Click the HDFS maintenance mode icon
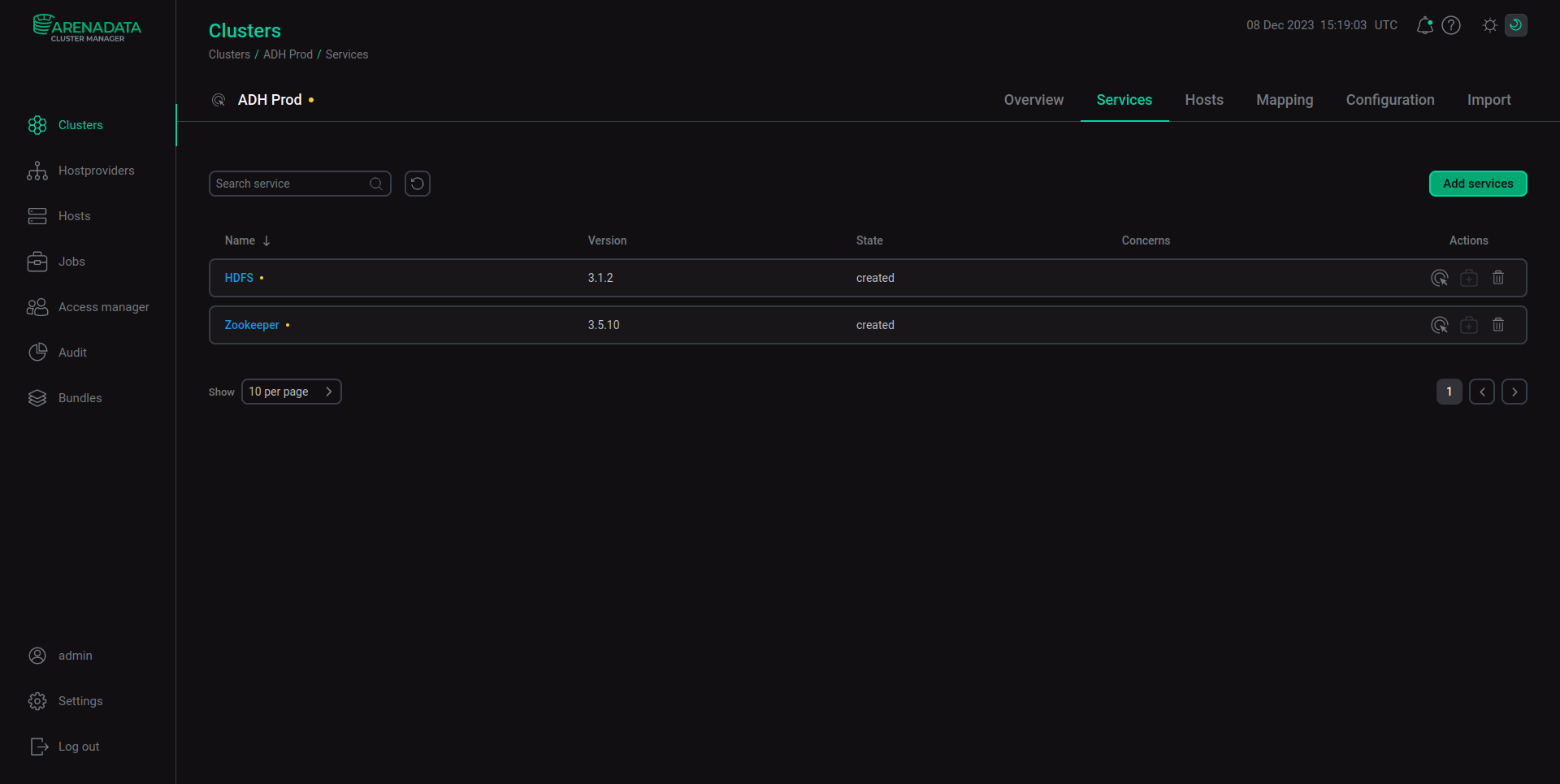The image size is (1560, 784). [x=1469, y=278]
